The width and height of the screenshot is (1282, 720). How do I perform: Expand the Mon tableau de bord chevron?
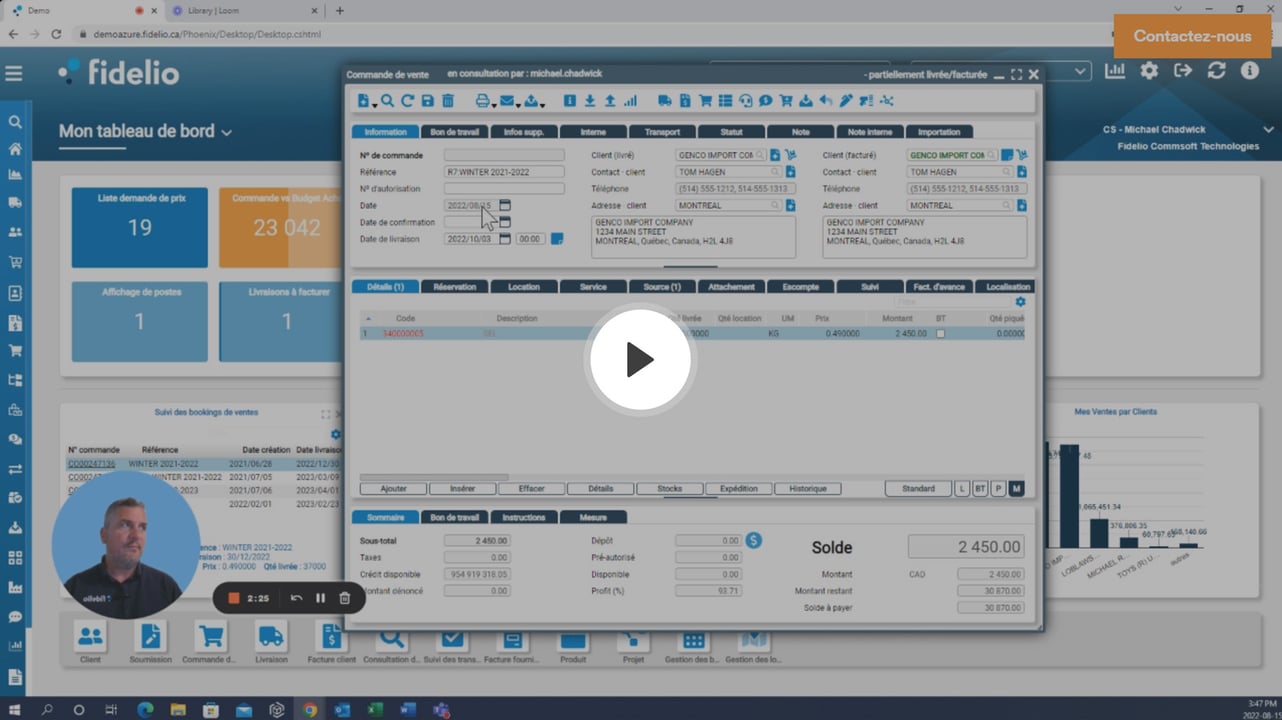coord(227,133)
